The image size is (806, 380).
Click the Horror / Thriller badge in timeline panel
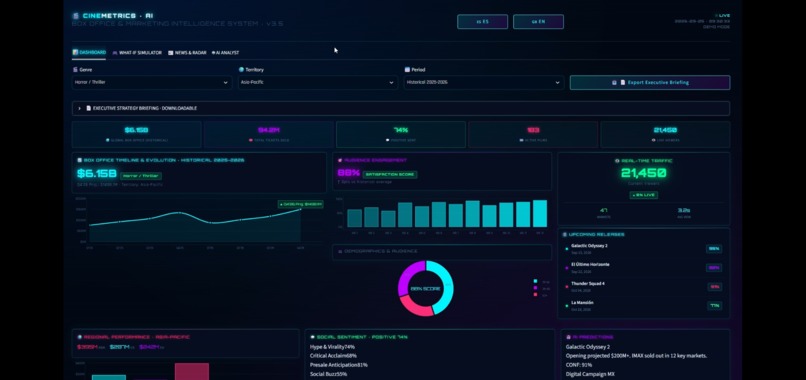point(141,176)
